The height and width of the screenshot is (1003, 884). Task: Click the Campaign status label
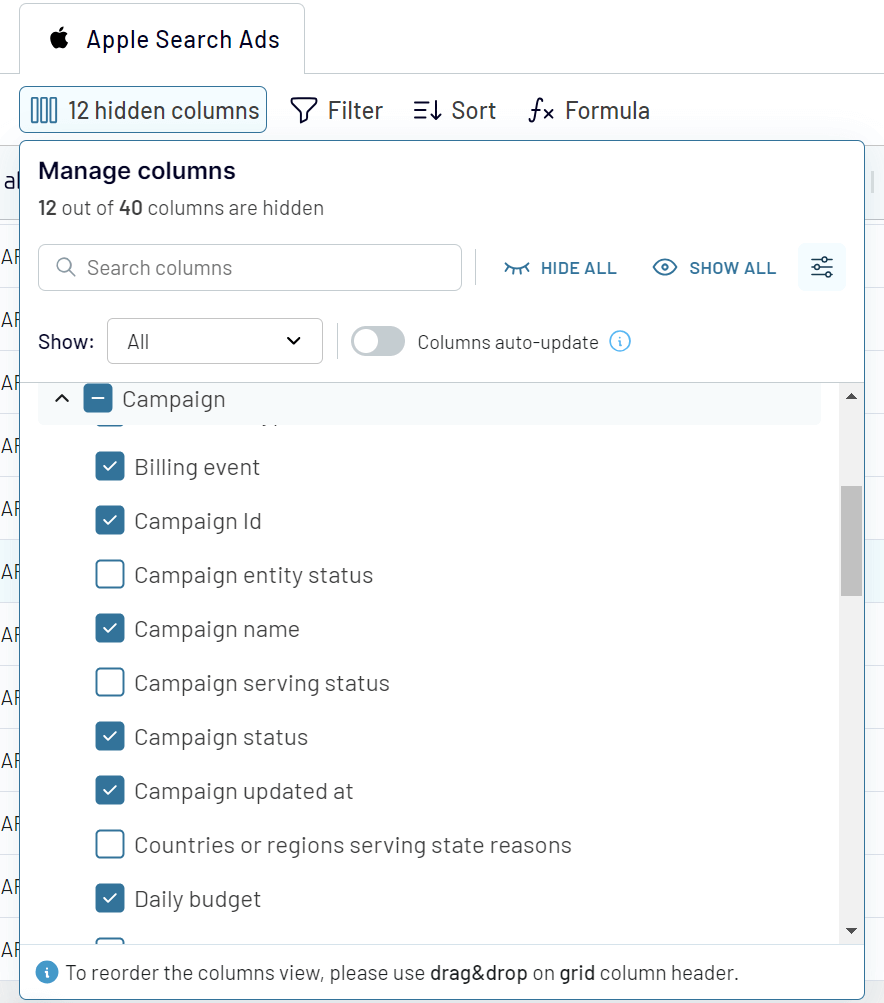point(221,738)
